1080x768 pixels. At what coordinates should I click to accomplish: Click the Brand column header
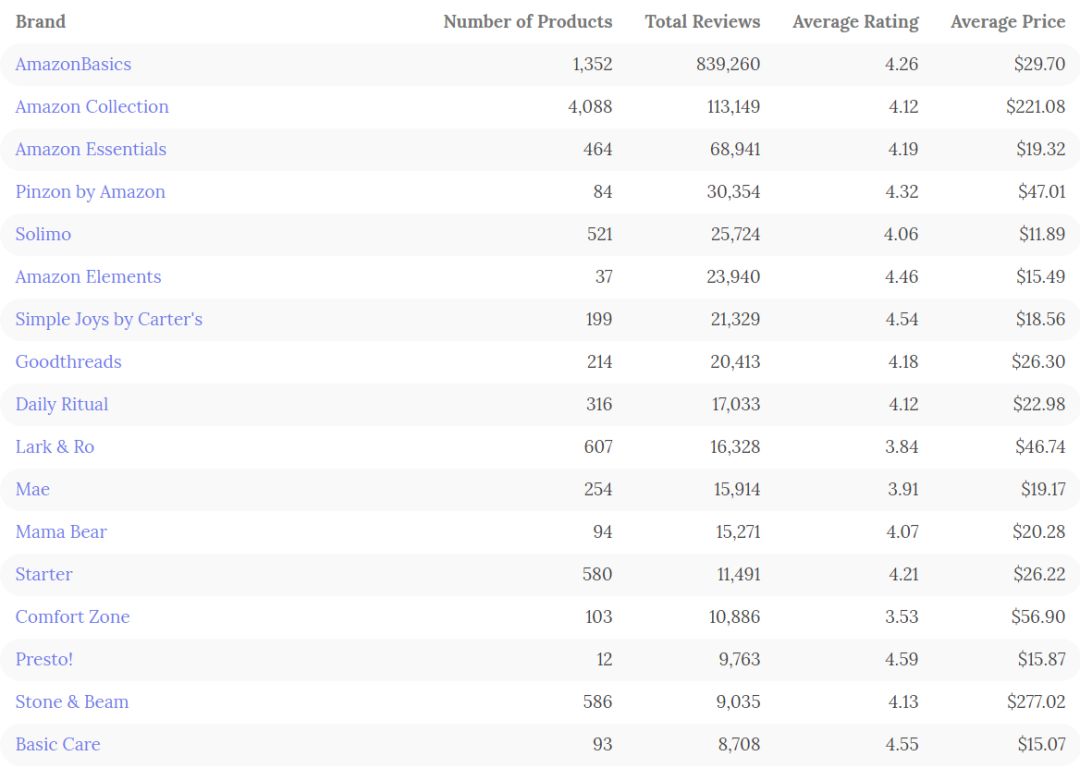tap(41, 22)
